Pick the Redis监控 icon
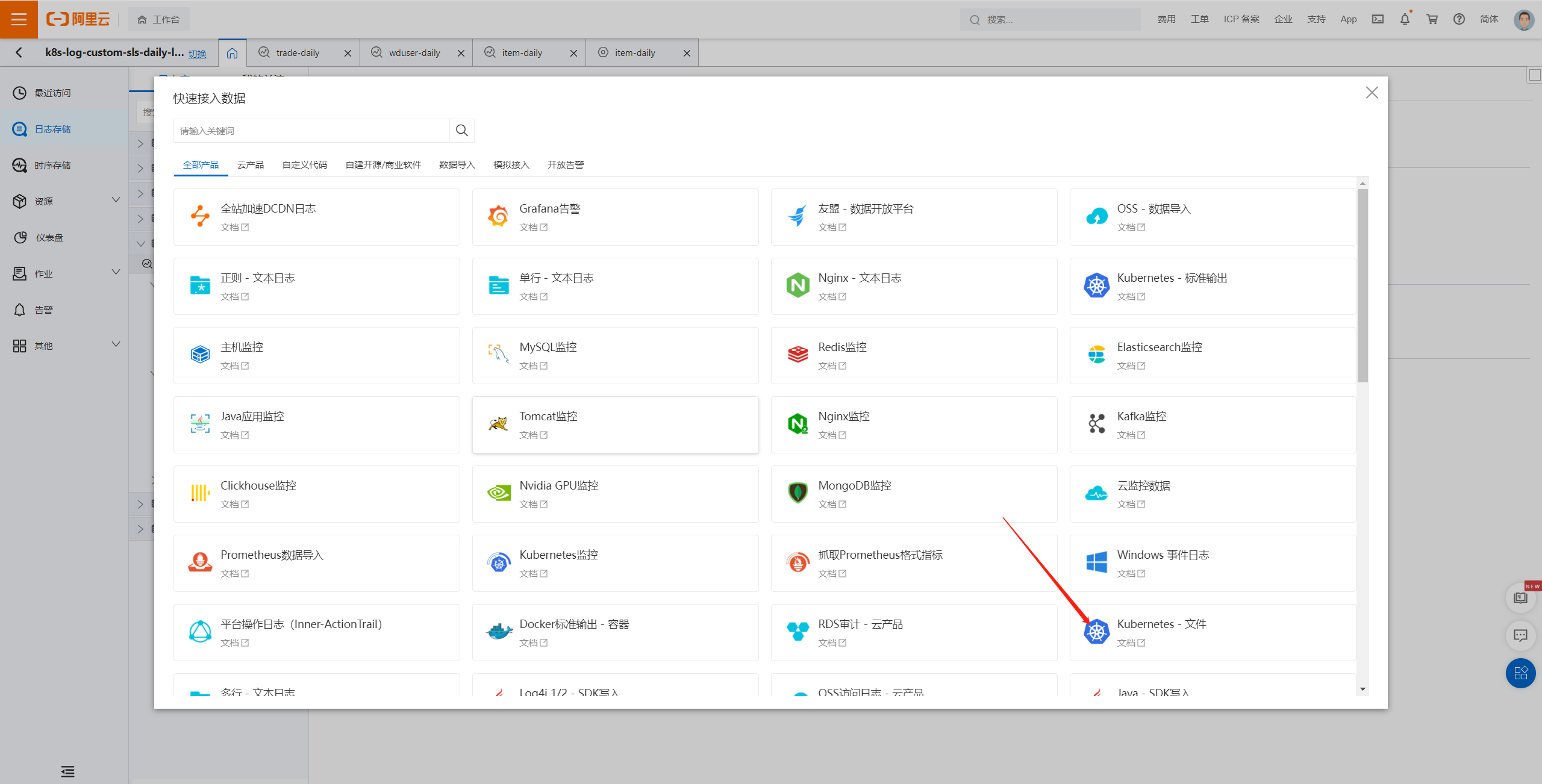The width and height of the screenshot is (1542, 784). click(798, 354)
